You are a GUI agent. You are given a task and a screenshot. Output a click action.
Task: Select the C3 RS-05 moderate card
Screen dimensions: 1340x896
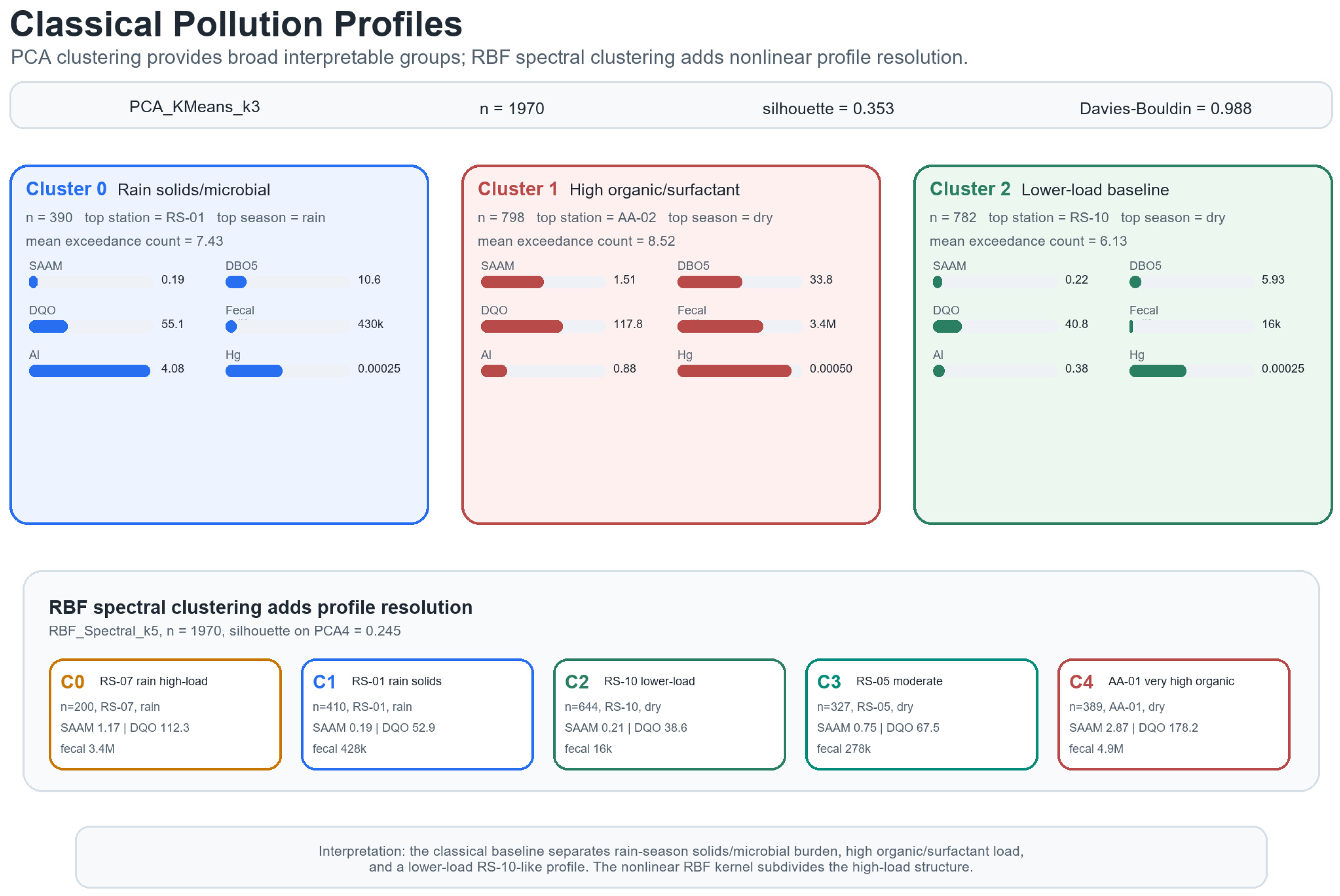pos(922,714)
